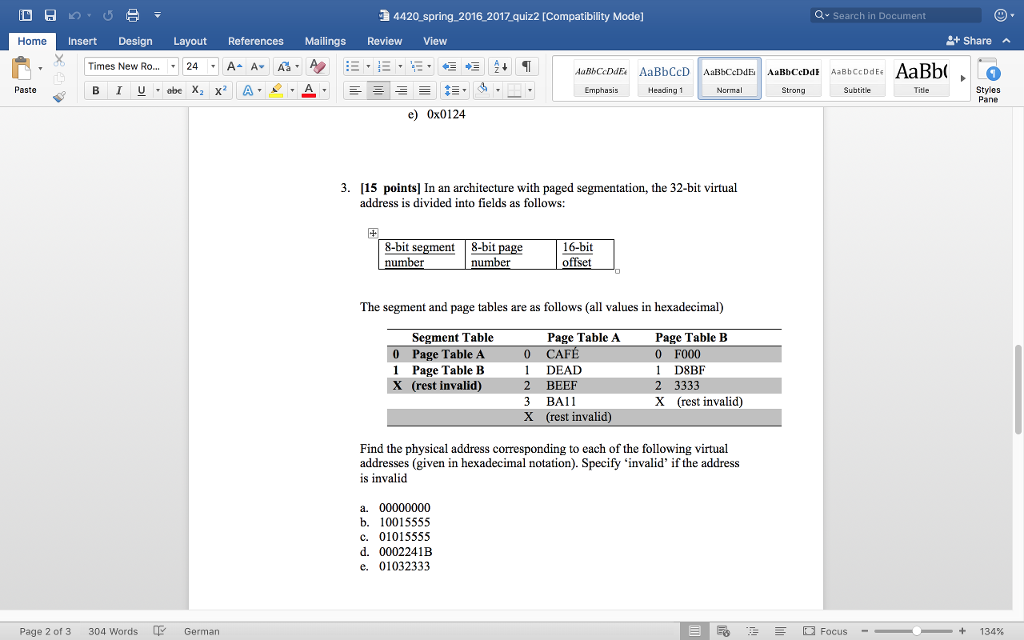Open the Insert tab
Viewport: 1024px width, 640px height.
pos(82,41)
